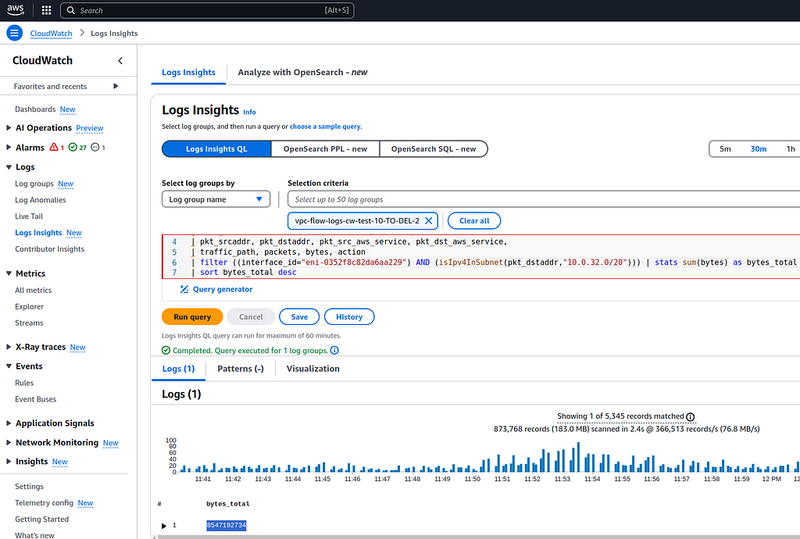
Task: Set time range to 5m
Action: (x=725, y=149)
